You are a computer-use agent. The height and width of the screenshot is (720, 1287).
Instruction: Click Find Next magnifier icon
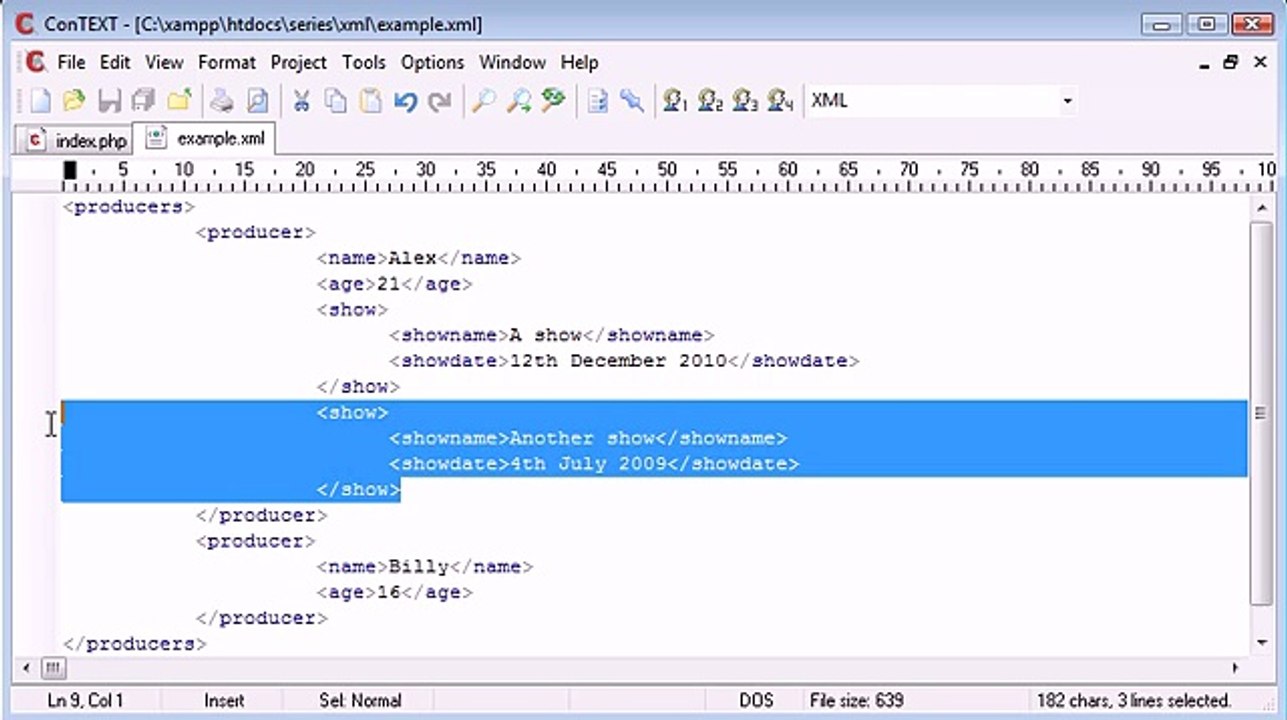point(518,100)
